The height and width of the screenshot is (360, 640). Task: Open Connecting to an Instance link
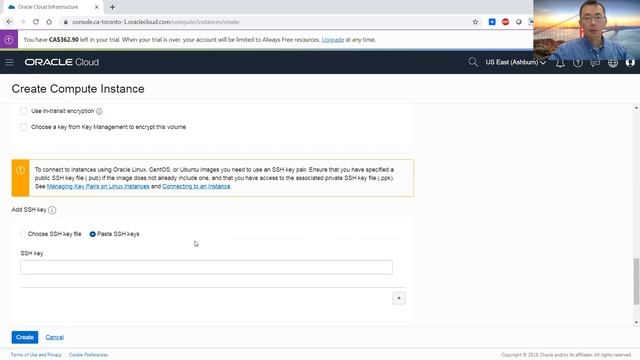(x=196, y=186)
